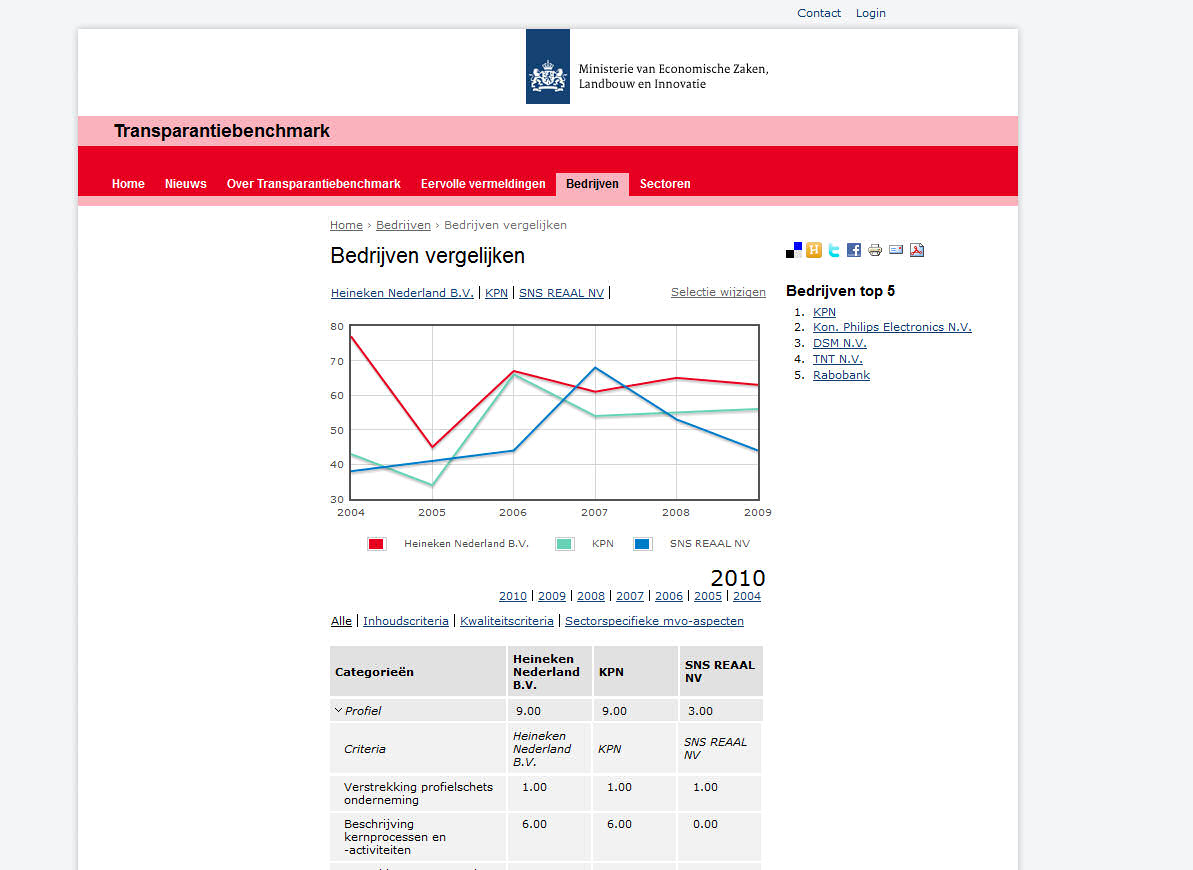
Task: Share this page on Twitter
Action: coord(834,250)
